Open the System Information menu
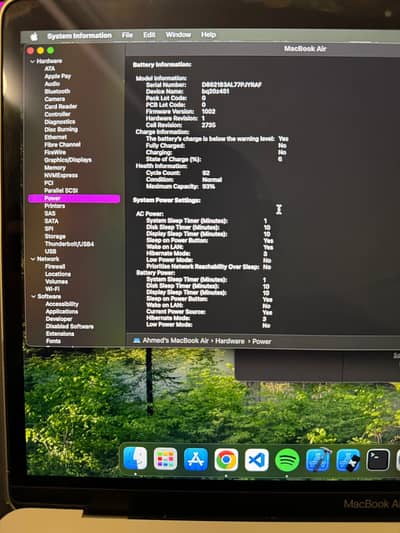The image size is (400, 533). [x=80, y=36]
